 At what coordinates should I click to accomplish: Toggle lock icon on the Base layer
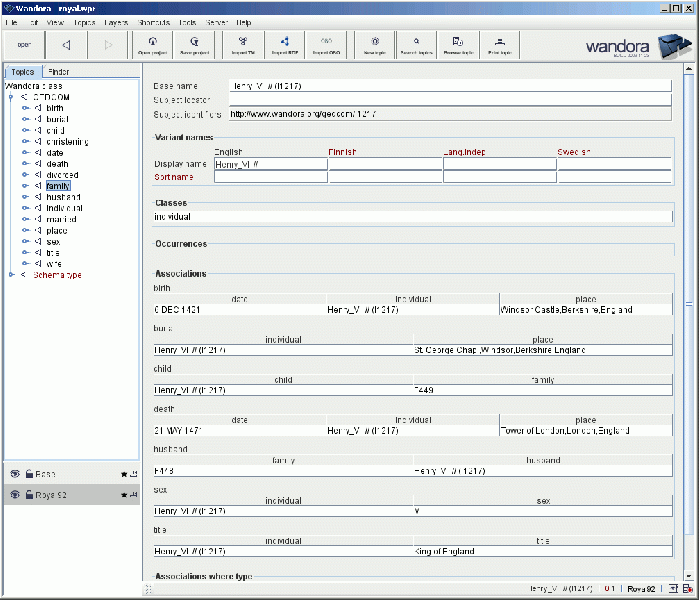[x=29, y=474]
